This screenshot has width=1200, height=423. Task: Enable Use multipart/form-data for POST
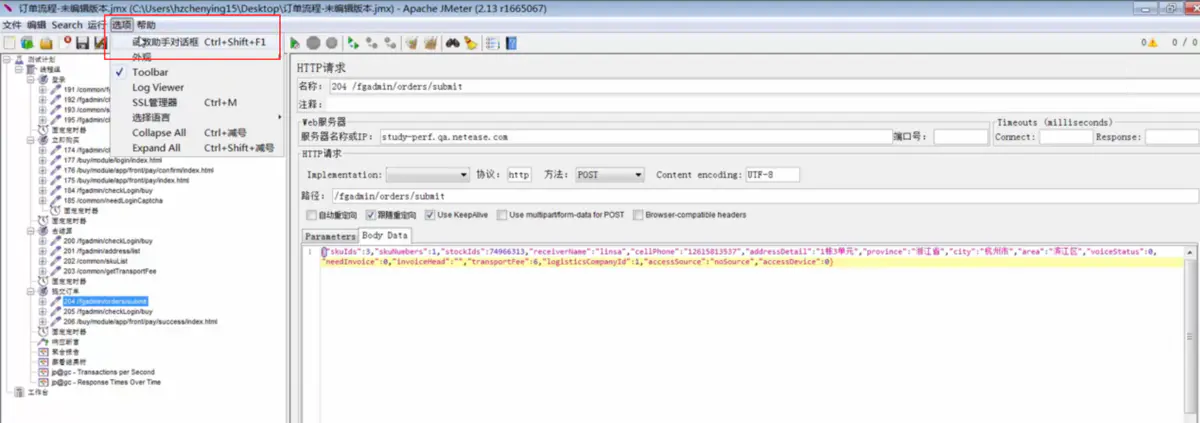(x=504, y=215)
